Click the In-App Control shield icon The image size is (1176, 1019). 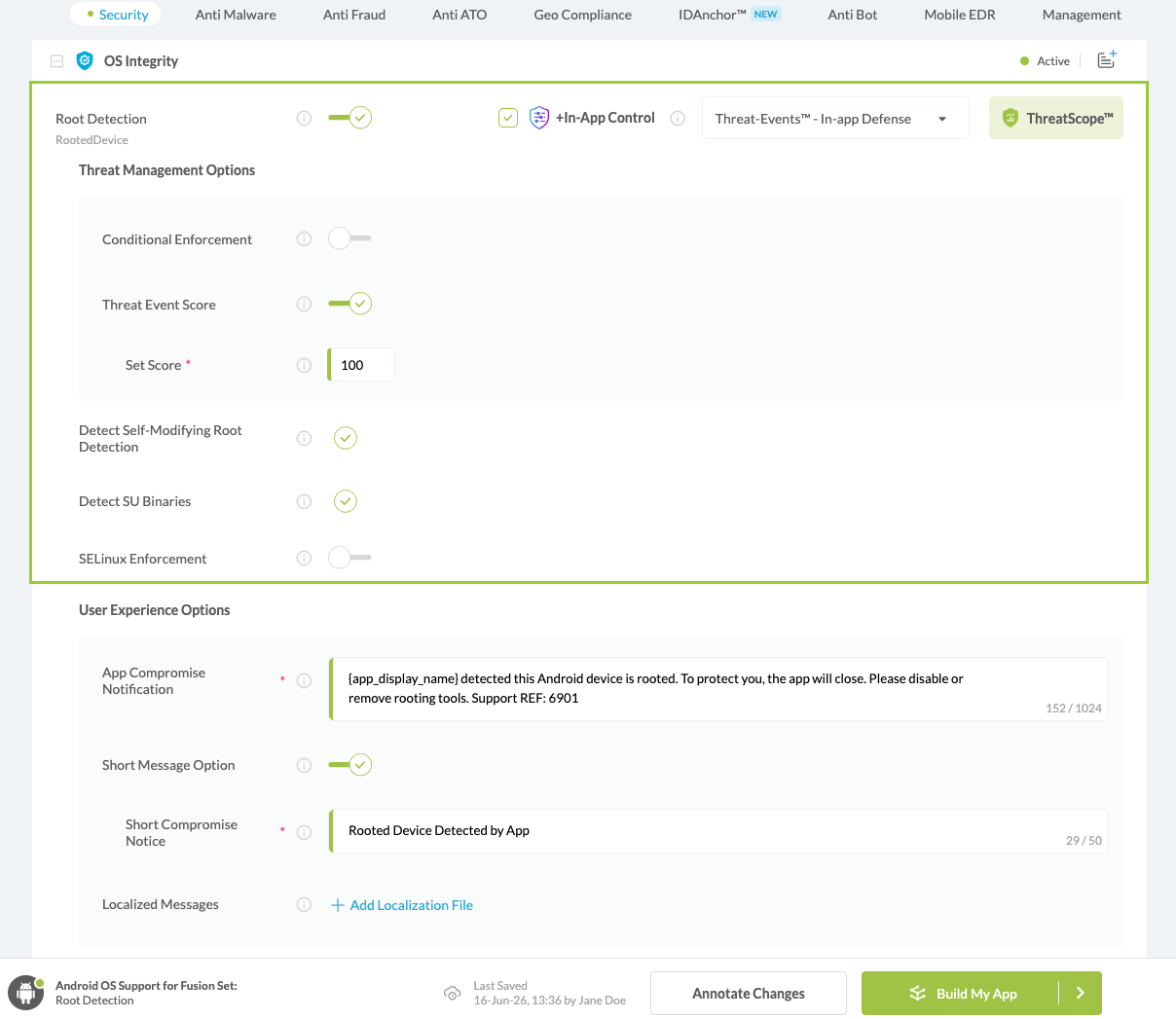pos(538,118)
